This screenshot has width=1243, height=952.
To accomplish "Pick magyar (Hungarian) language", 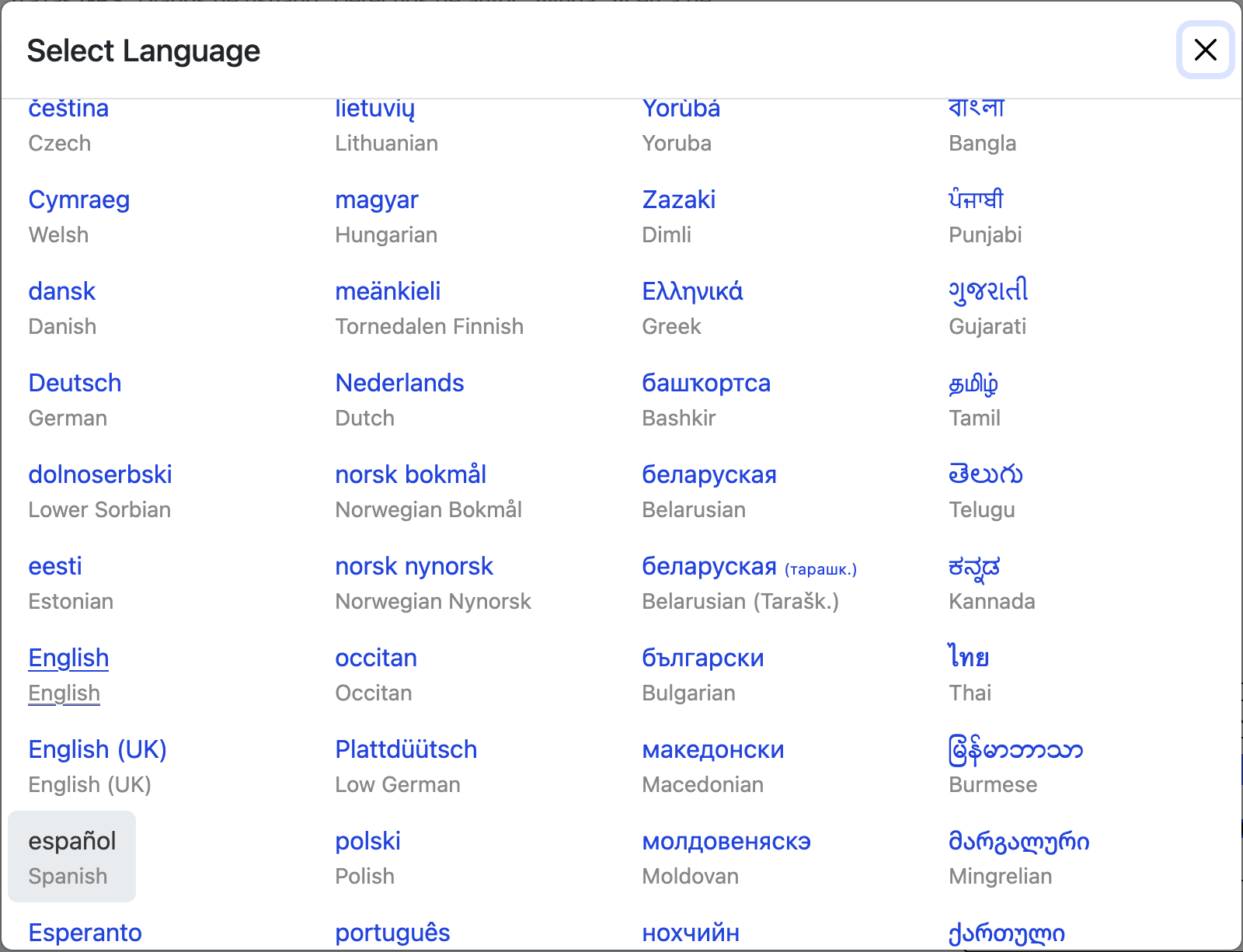I will [377, 200].
